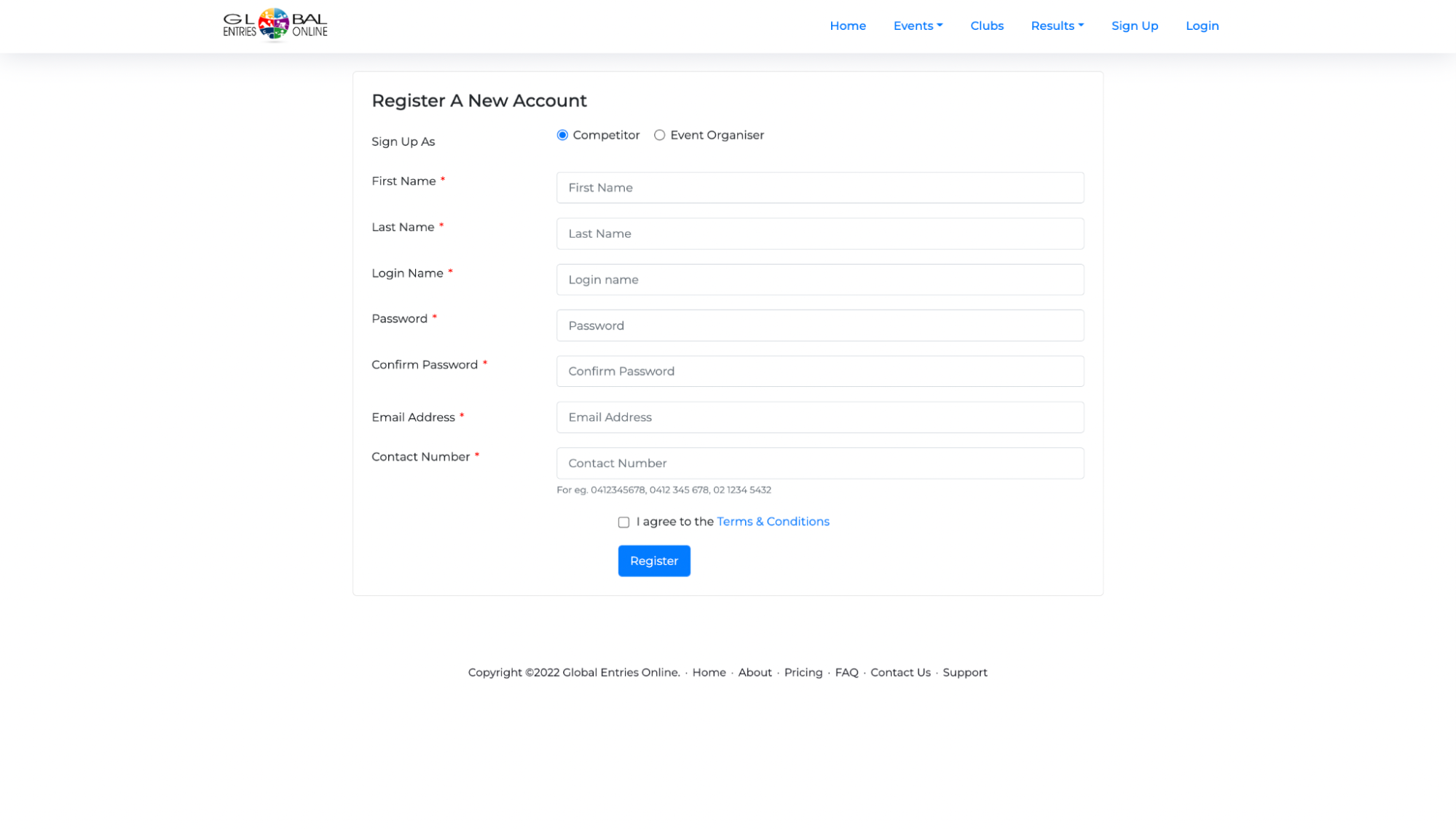
Task: Click Sign Up in the navigation bar
Action: pos(1135,26)
